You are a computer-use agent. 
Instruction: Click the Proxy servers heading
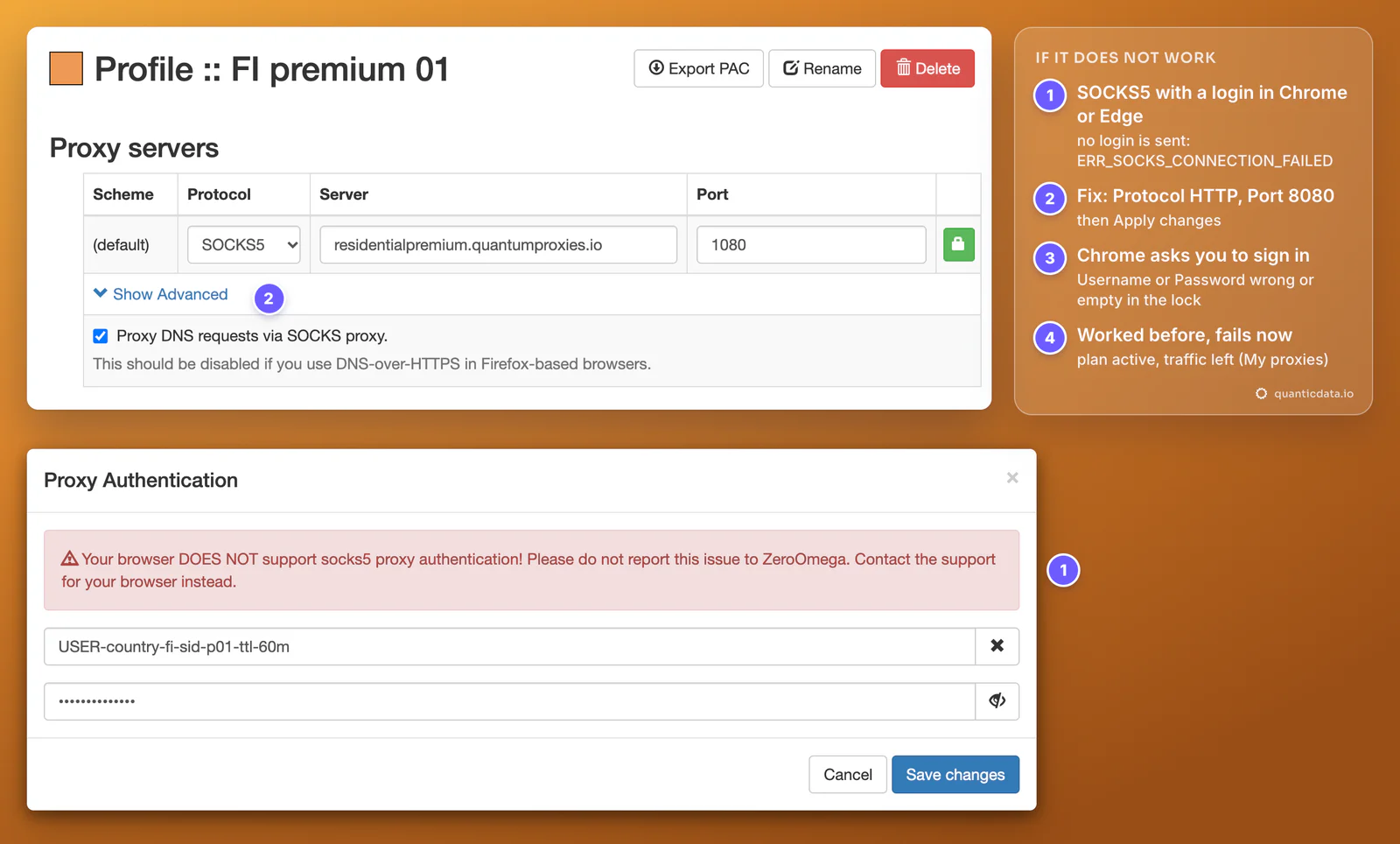(x=134, y=148)
